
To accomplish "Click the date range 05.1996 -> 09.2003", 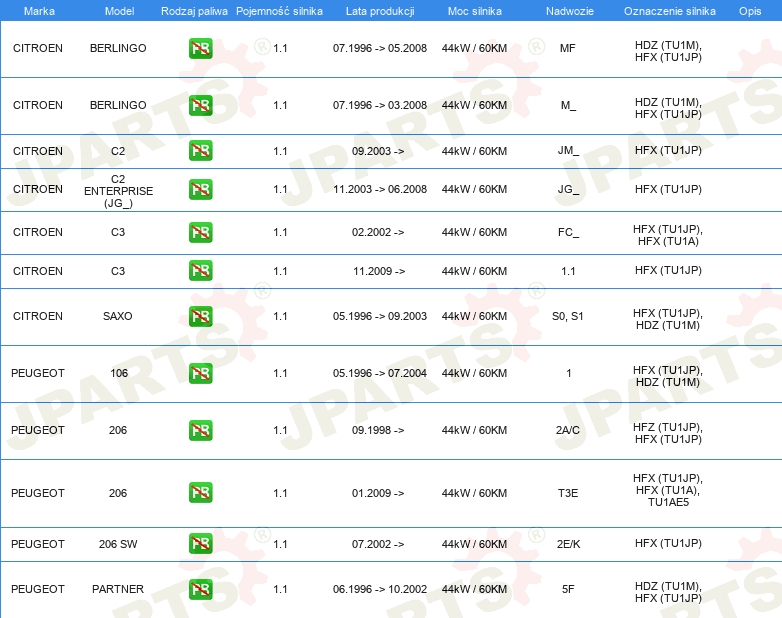I will click(x=380, y=316).
